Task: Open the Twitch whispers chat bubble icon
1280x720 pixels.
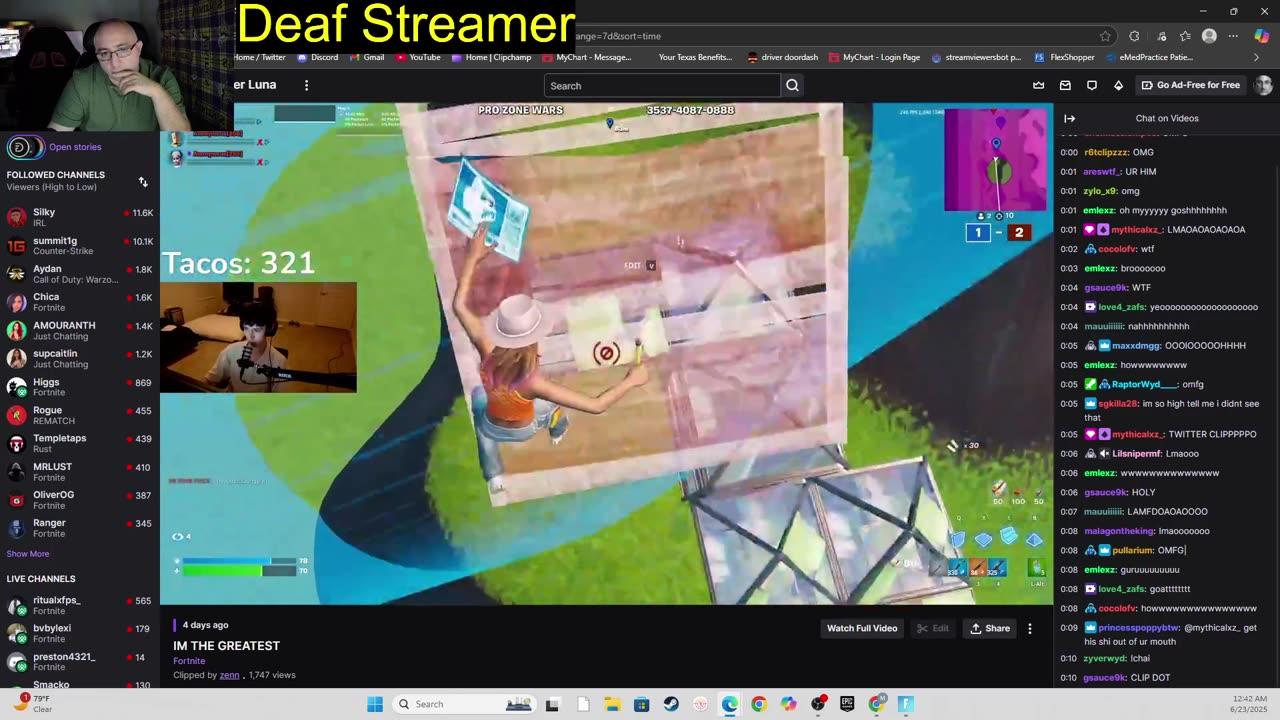Action: click(x=1092, y=85)
